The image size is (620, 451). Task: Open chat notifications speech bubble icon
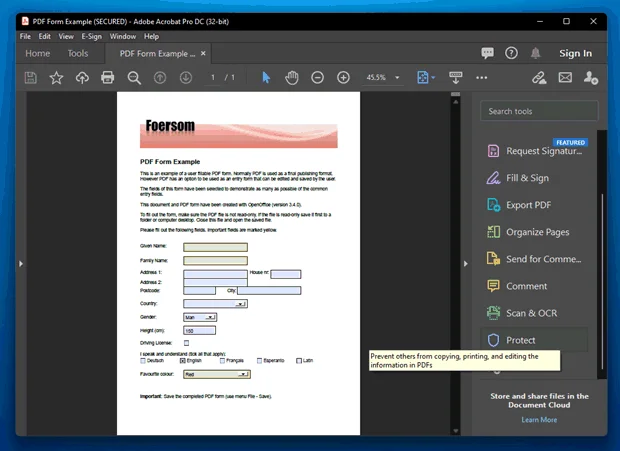tap(488, 53)
